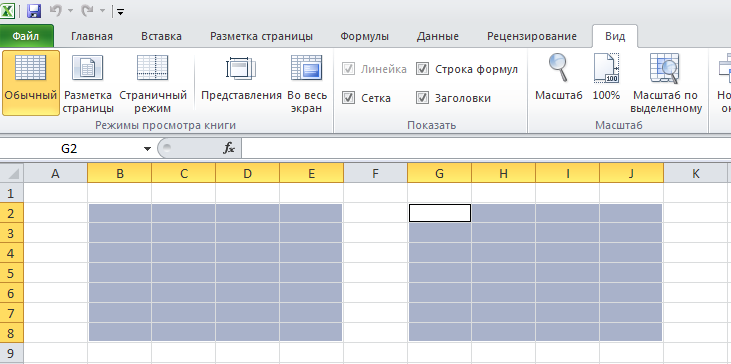This screenshot has height=364, width=731.
Task: Open the Разметка страницы ribbon tab
Action: [261, 36]
